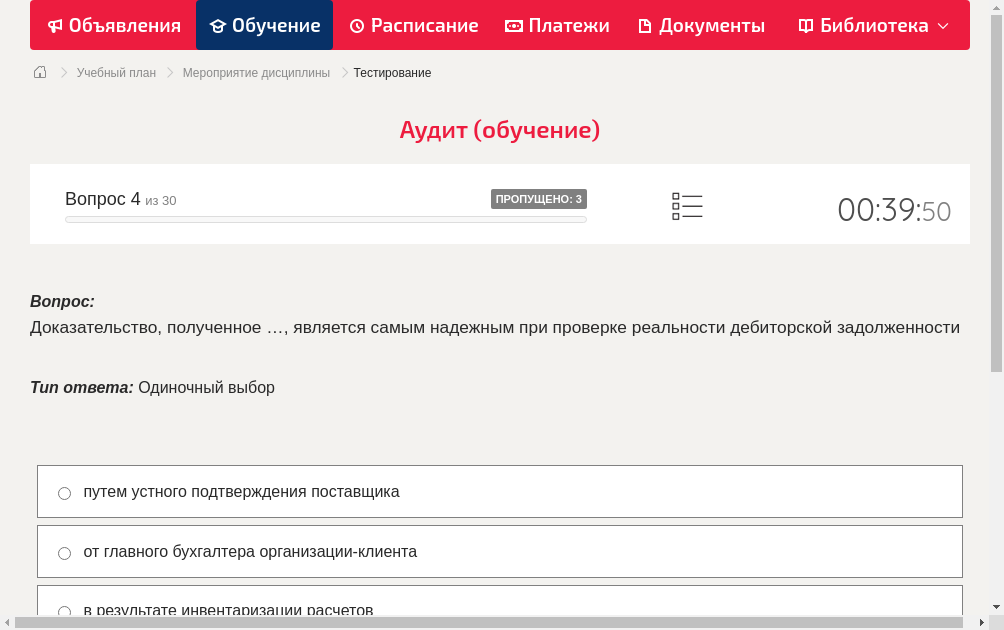This screenshot has height=630, width=1004.
Task: Select answer 'путем устного подтверждения поставщика'
Action: [64, 492]
